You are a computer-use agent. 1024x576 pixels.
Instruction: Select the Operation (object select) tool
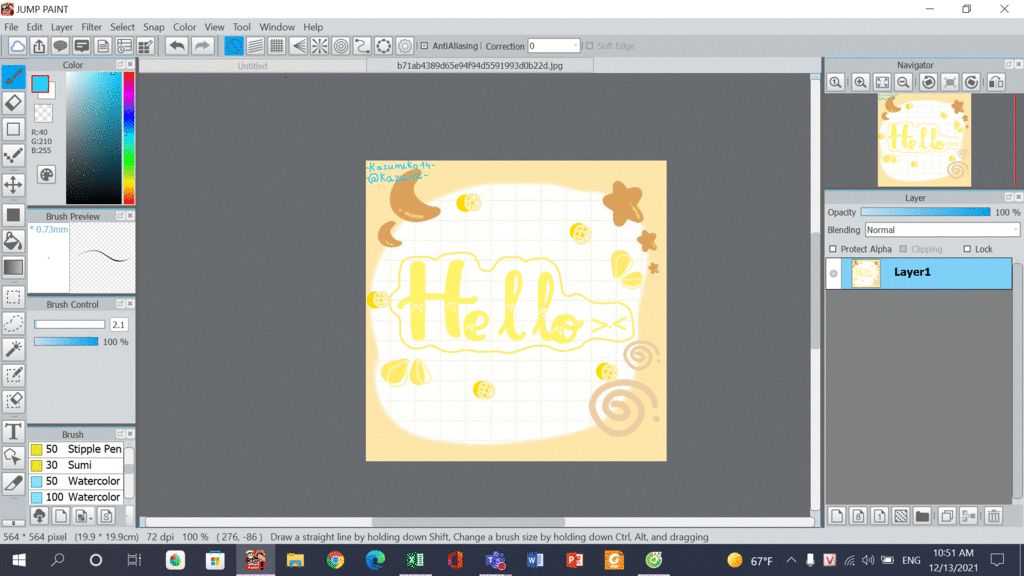[x=13, y=458]
